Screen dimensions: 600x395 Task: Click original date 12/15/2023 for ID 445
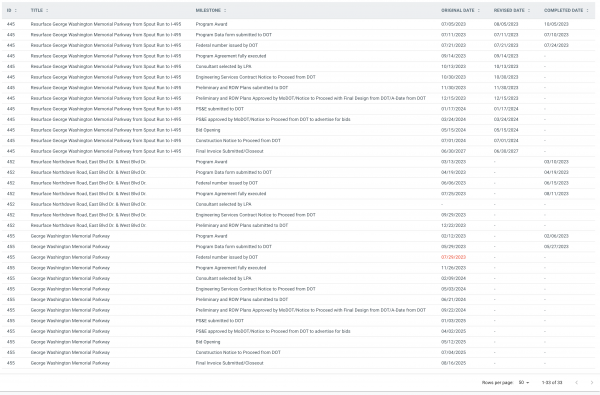453,98
